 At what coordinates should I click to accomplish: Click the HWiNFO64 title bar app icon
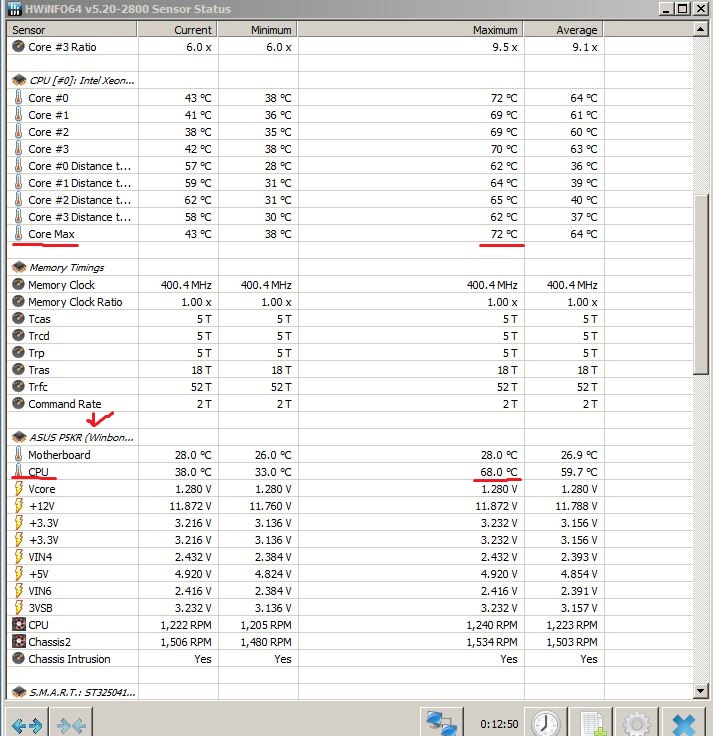click(14, 8)
